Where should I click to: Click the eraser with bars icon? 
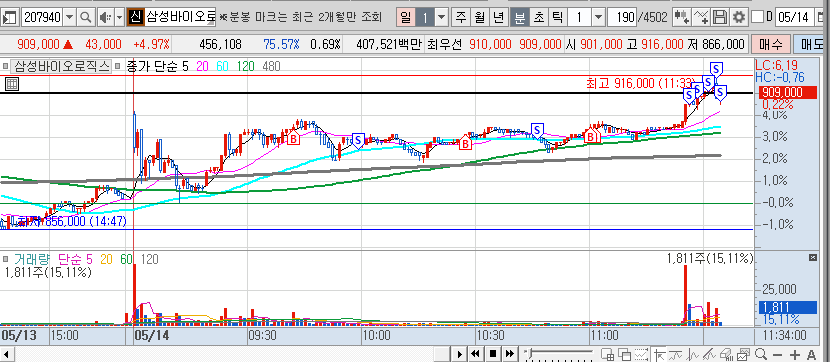pos(727,354)
